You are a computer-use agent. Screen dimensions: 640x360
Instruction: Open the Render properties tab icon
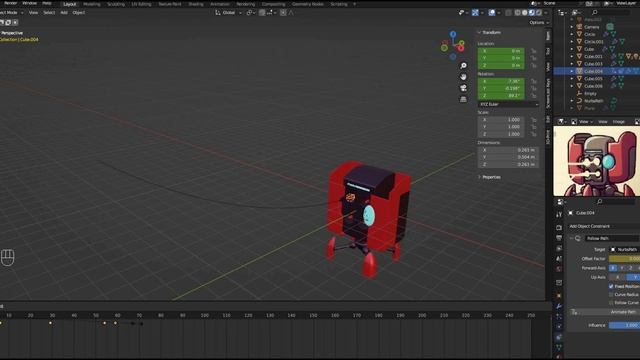[559, 227]
